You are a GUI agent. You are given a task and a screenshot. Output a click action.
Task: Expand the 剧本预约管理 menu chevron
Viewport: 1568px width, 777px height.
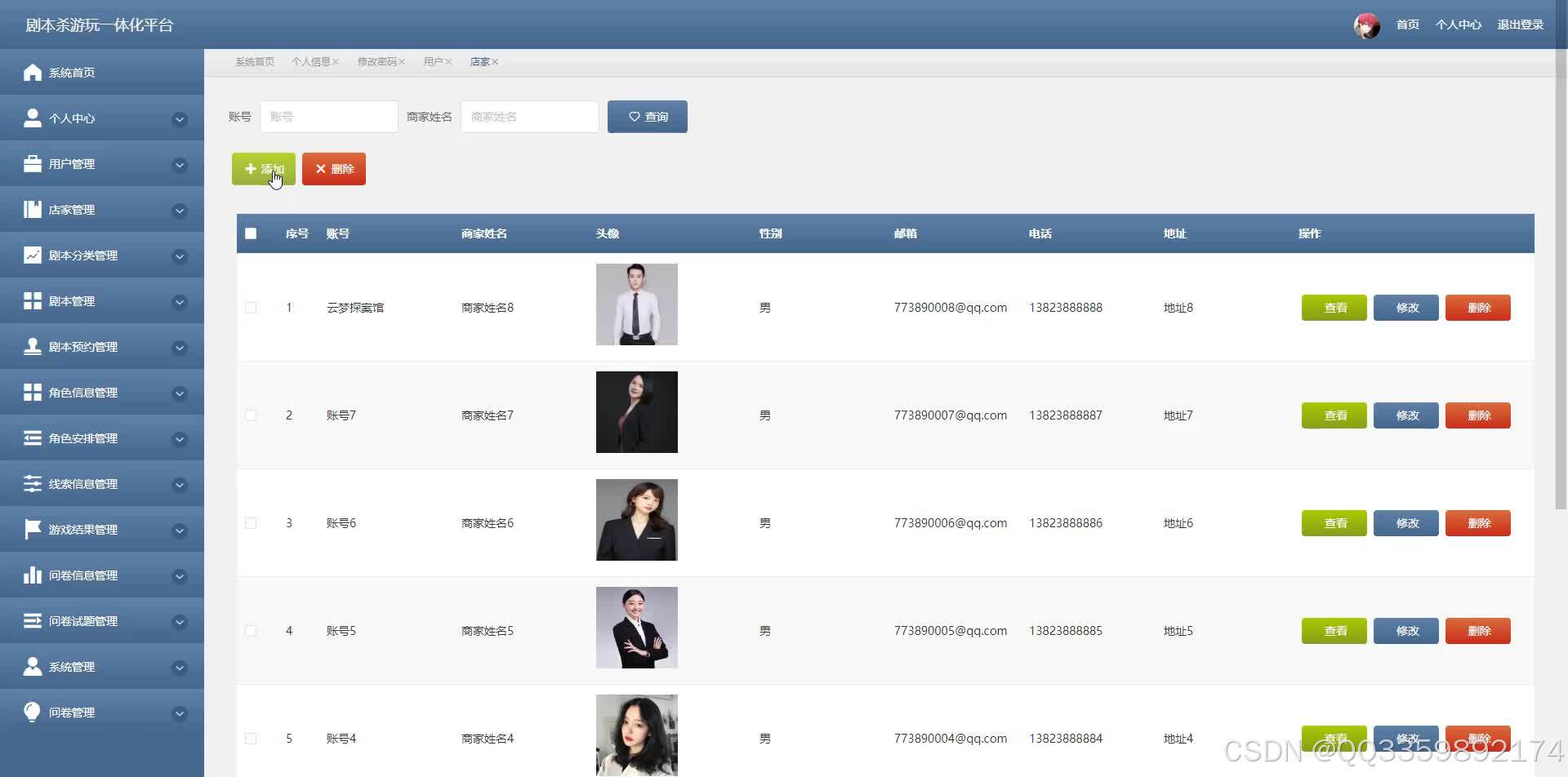(180, 348)
